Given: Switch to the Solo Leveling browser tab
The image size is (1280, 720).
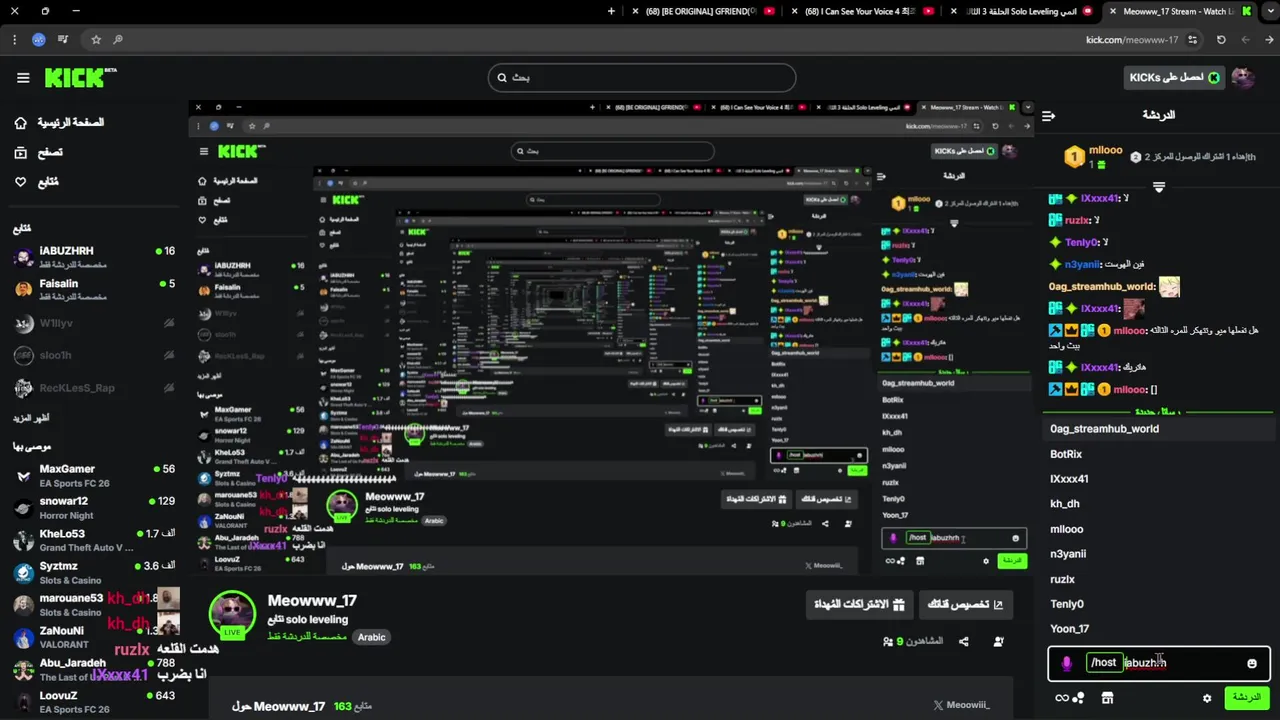Looking at the screenshot, I should coord(1024,11).
